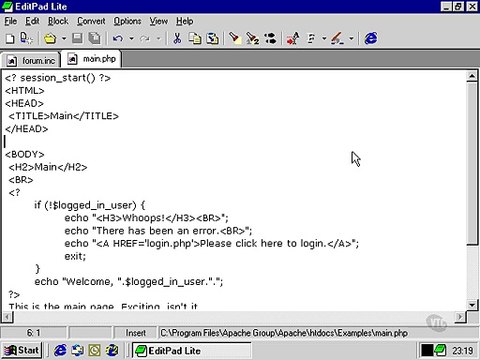Open the Options menu

pos(127,21)
